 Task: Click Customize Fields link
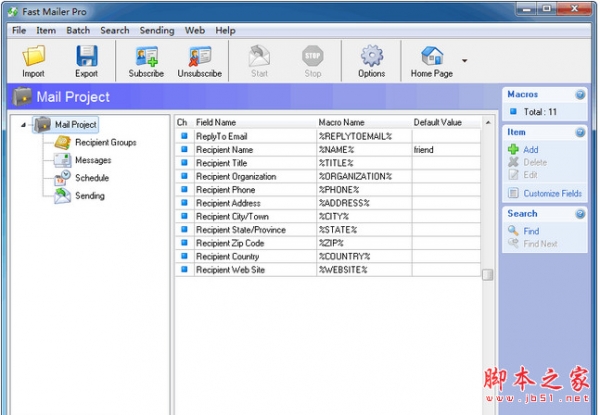tap(553, 194)
